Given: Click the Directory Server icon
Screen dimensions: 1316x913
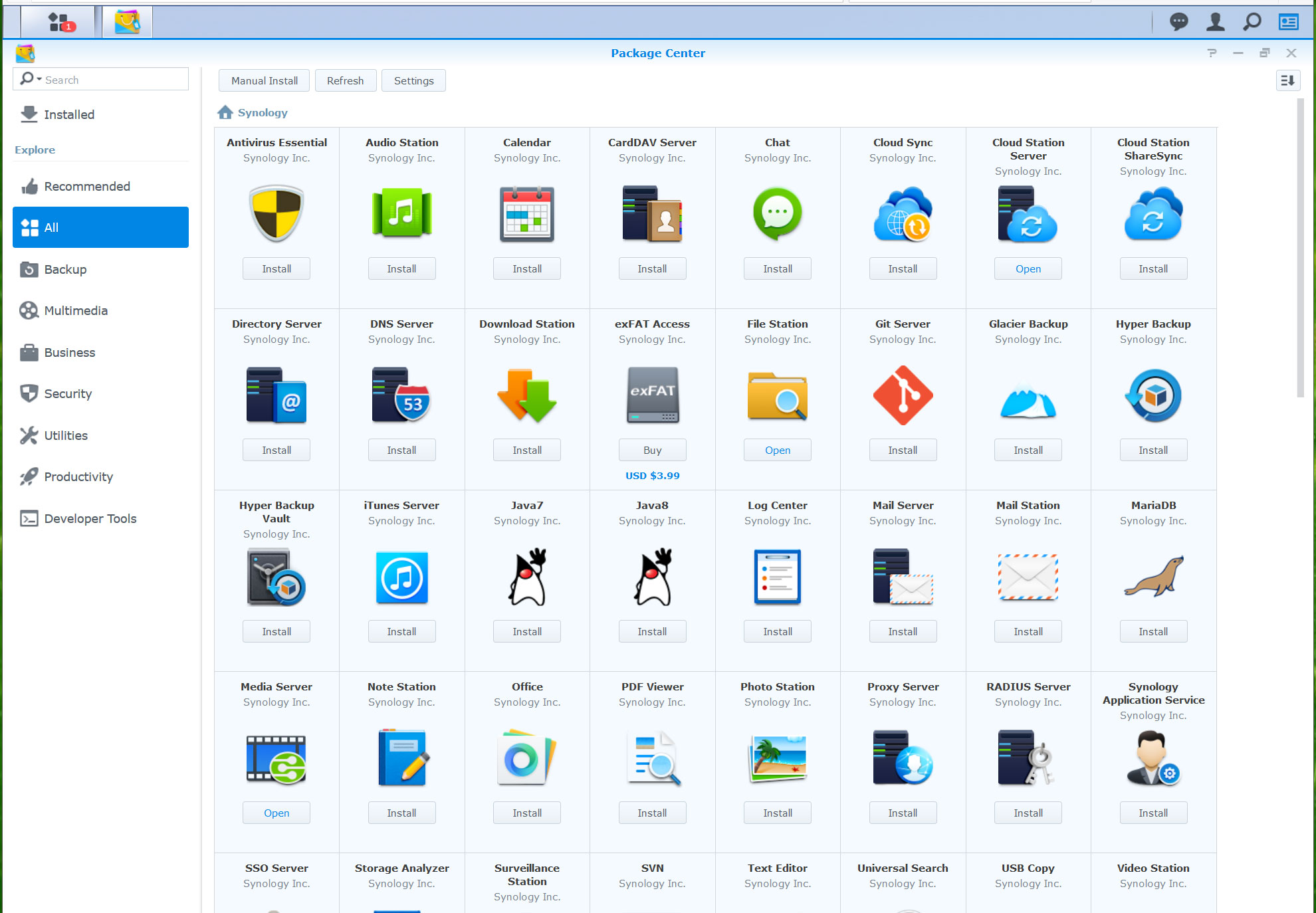Looking at the screenshot, I should click(276, 395).
